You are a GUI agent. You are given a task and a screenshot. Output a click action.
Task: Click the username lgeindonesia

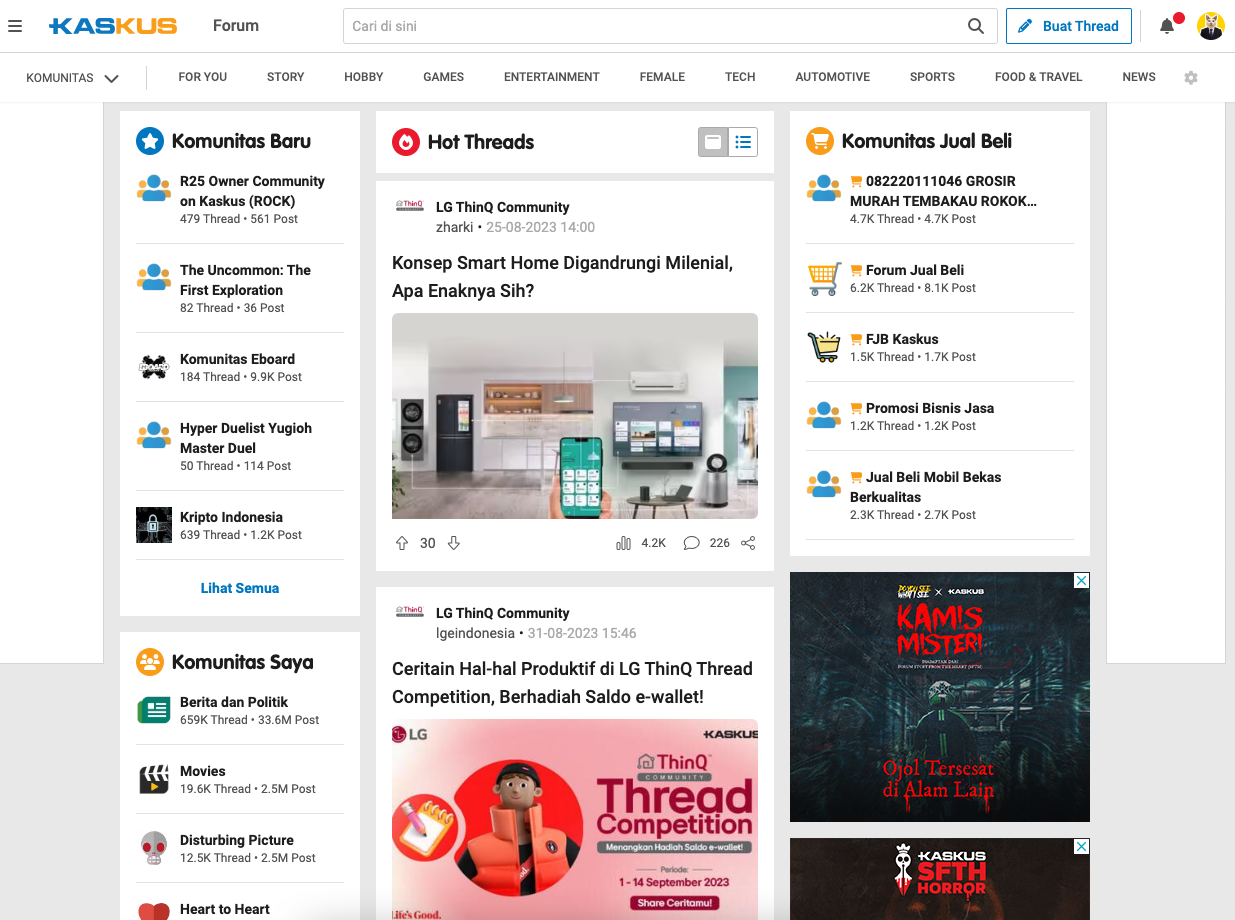475,633
